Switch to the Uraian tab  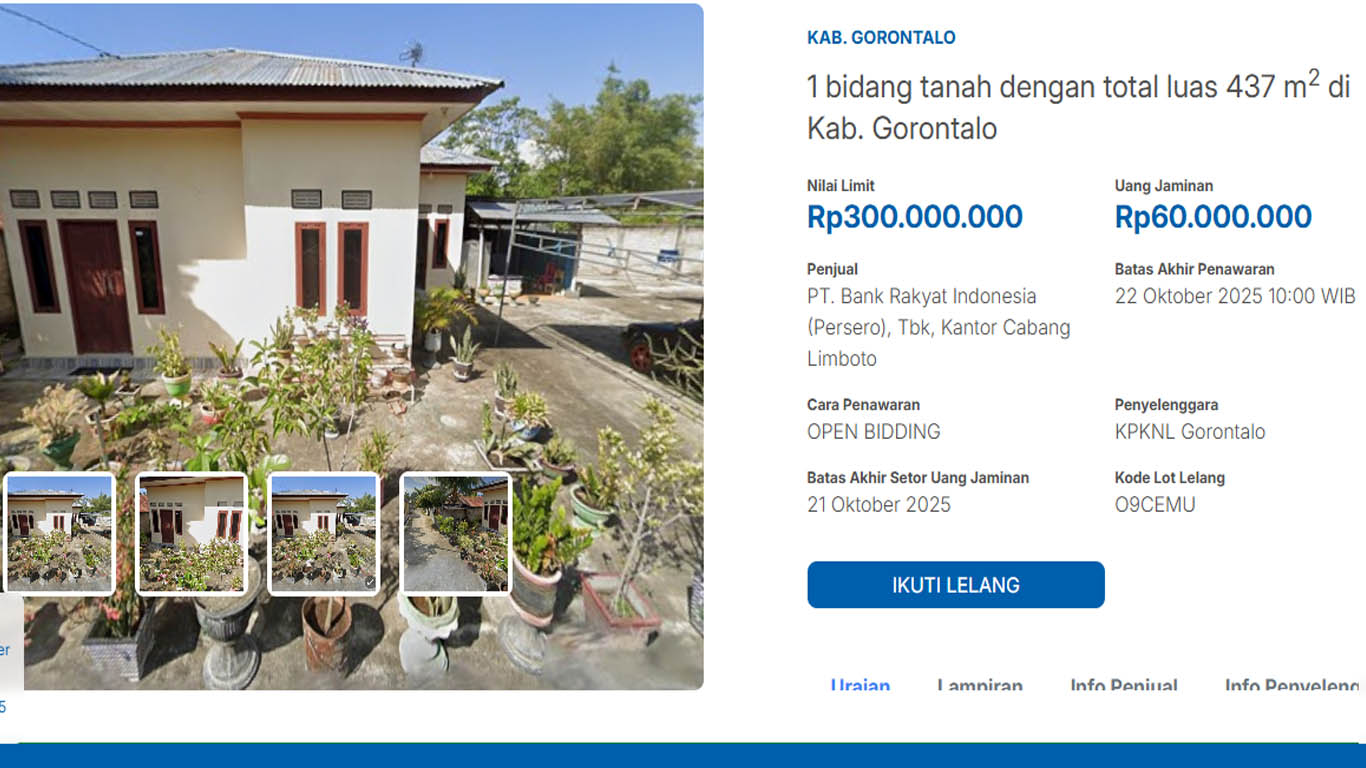point(860,686)
